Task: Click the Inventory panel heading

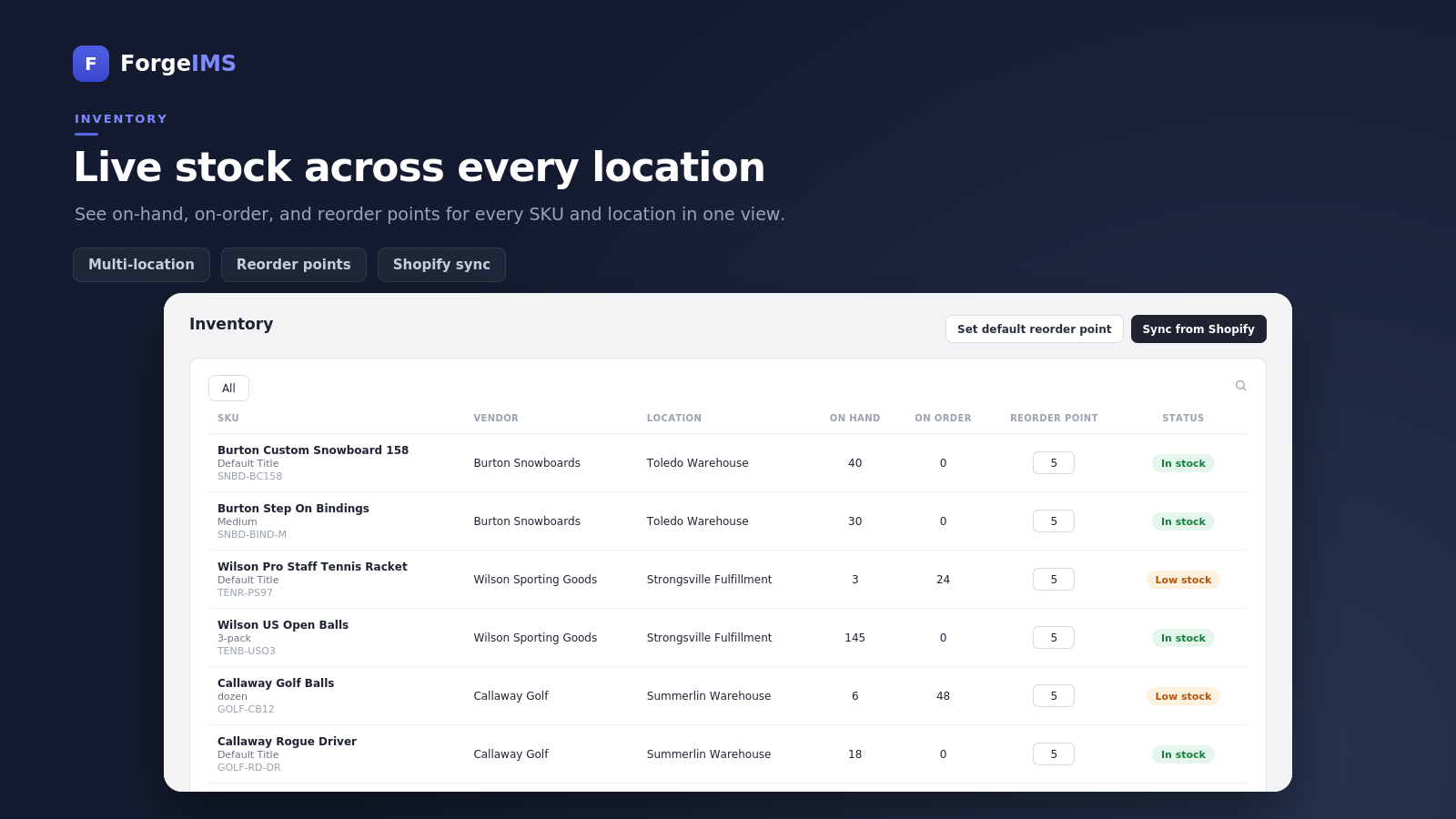Action: tap(231, 324)
